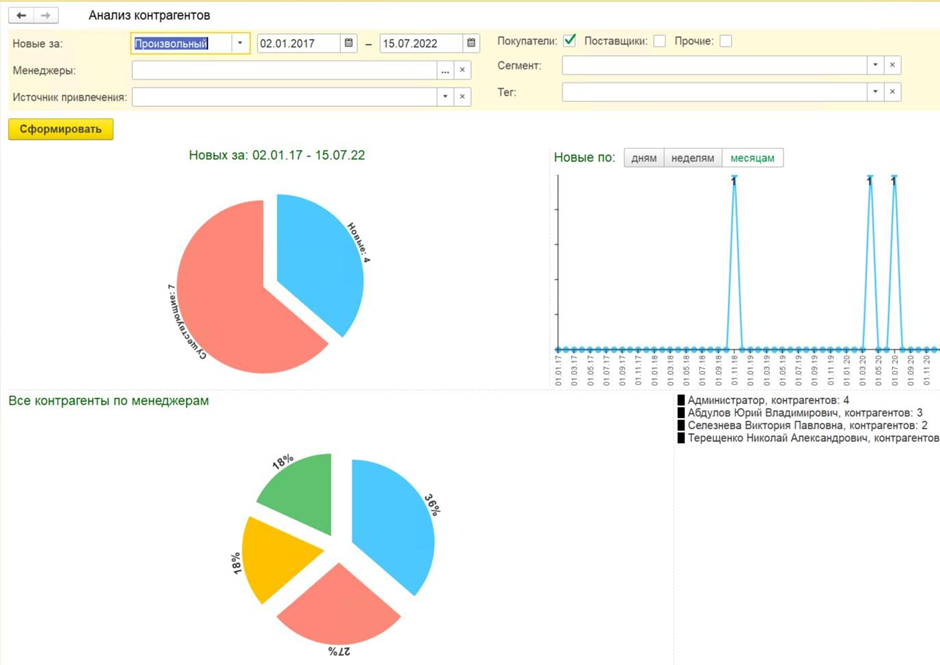Clear the Менеджеры field

tap(462, 71)
